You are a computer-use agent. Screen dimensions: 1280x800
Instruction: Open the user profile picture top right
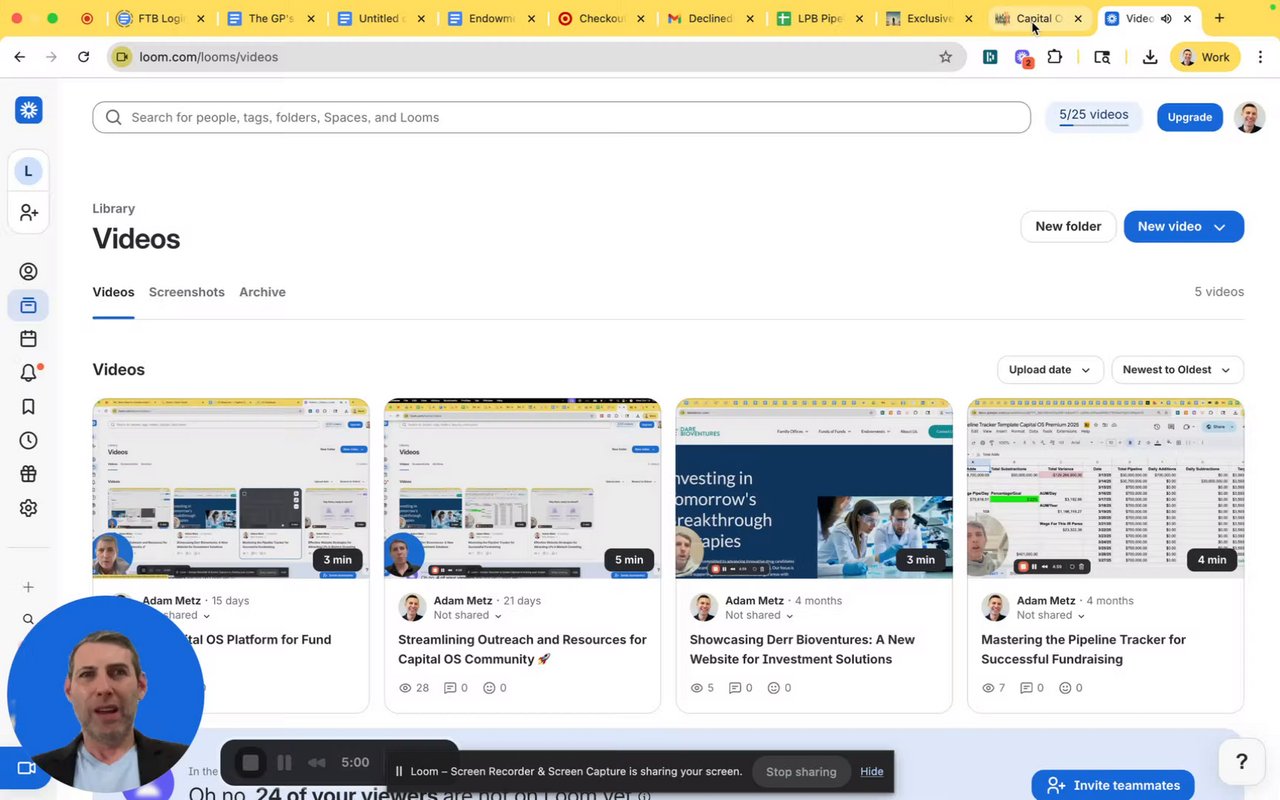(1249, 117)
